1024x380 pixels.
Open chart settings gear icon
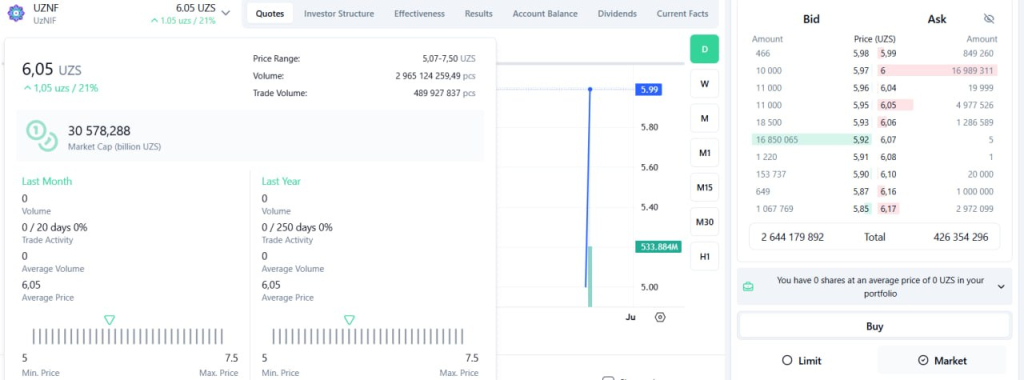tap(660, 317)
